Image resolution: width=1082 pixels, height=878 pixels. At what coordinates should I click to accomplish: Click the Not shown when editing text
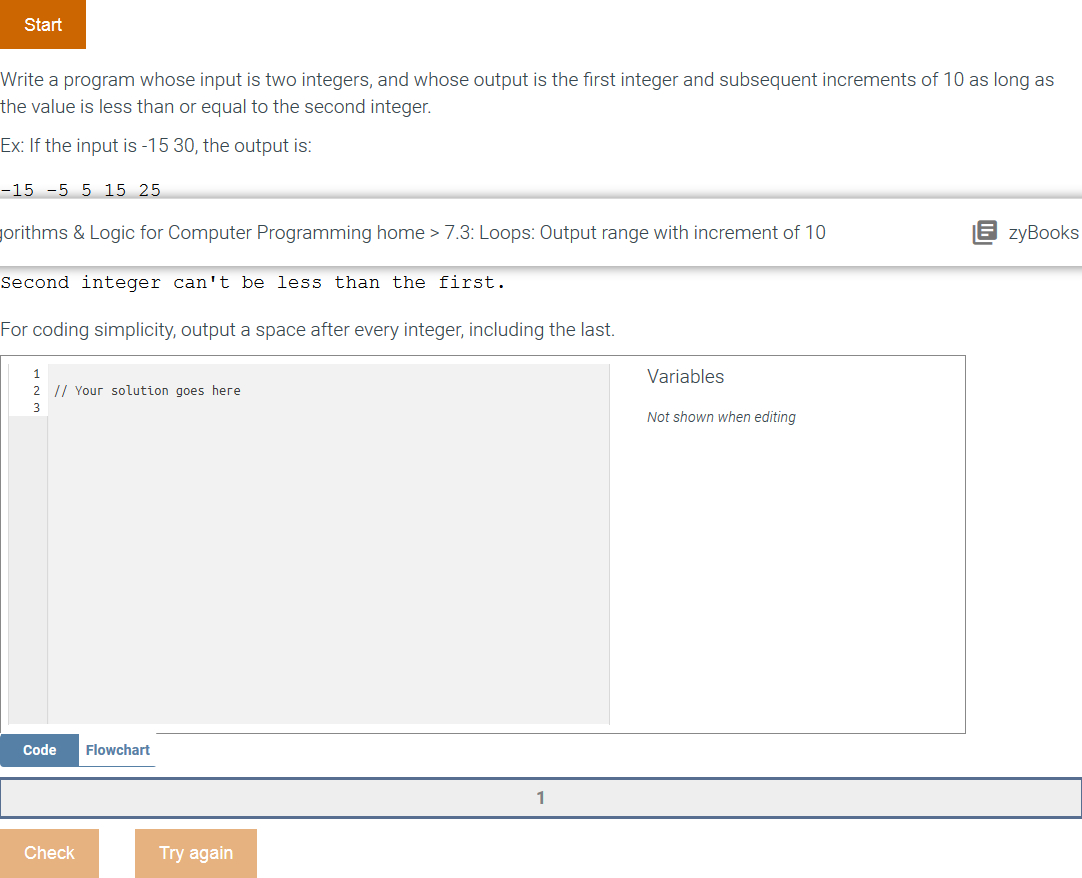721,417
